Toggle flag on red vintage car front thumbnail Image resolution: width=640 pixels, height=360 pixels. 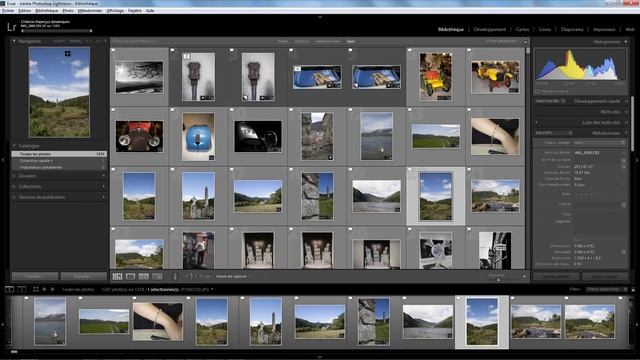113,110
